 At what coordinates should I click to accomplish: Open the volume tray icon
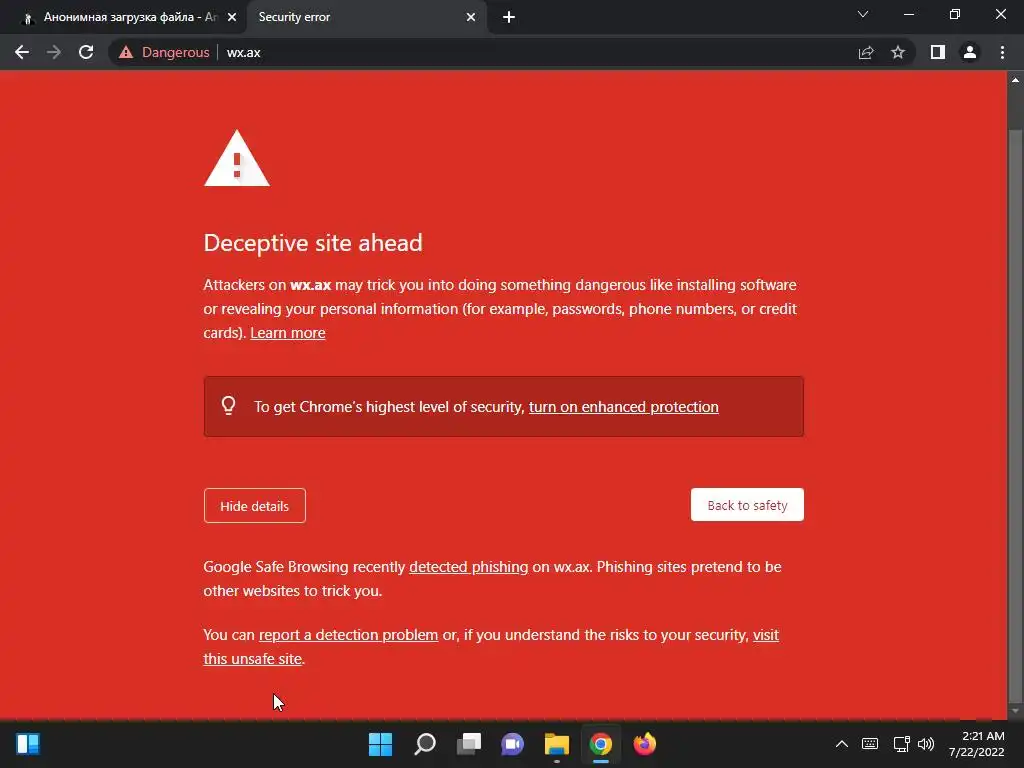926,744
